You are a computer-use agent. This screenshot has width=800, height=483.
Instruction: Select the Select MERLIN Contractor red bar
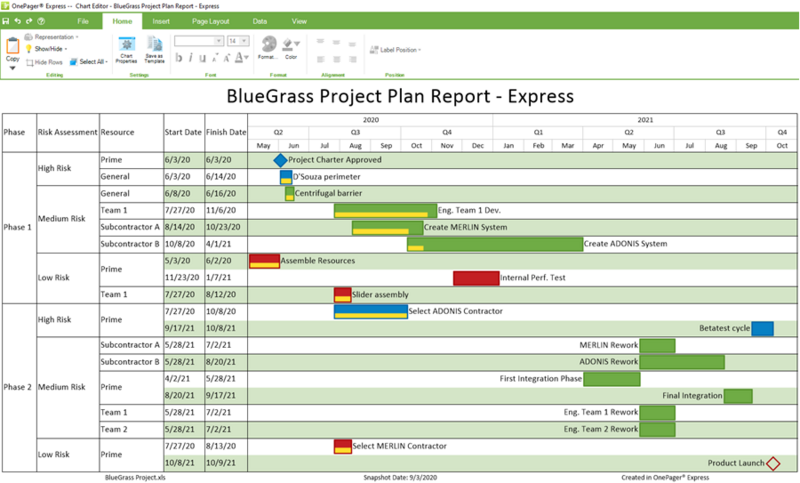coord(343,447)
